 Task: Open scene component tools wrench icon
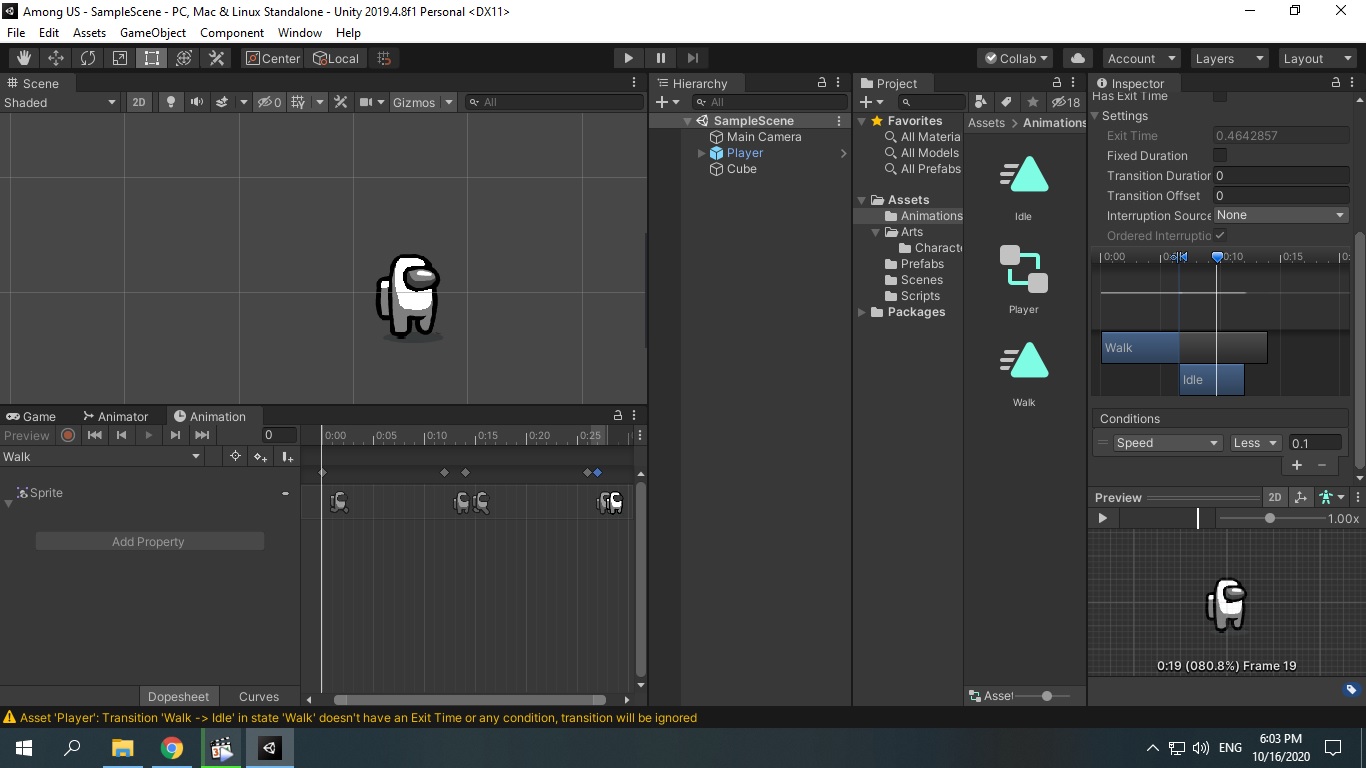click(x=341, y=102)
